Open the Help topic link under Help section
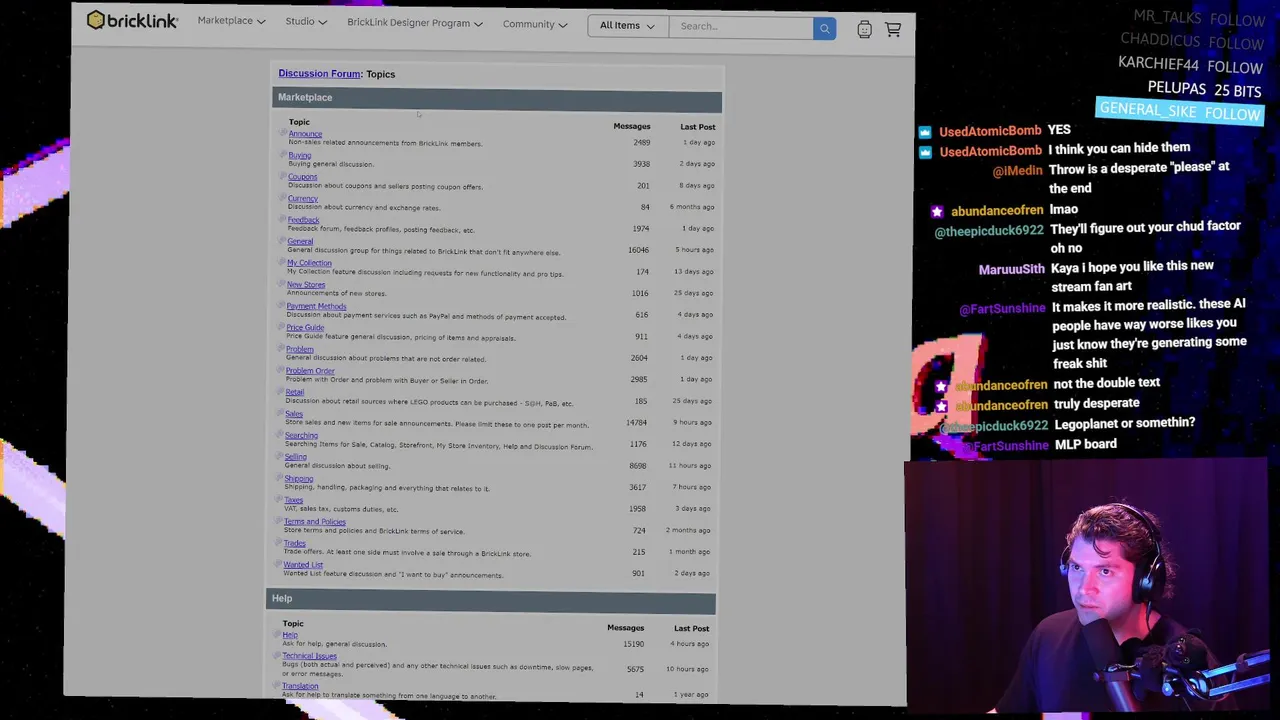This screenshot has width=1280, height=720. [x=290, y=635]
